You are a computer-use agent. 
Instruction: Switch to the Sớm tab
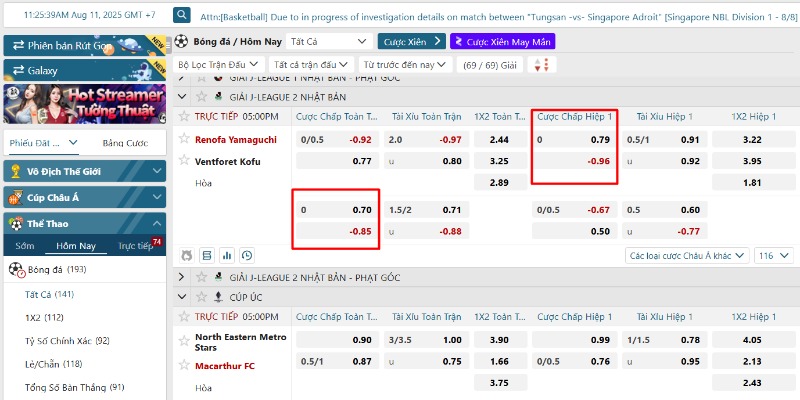[25, 246]
